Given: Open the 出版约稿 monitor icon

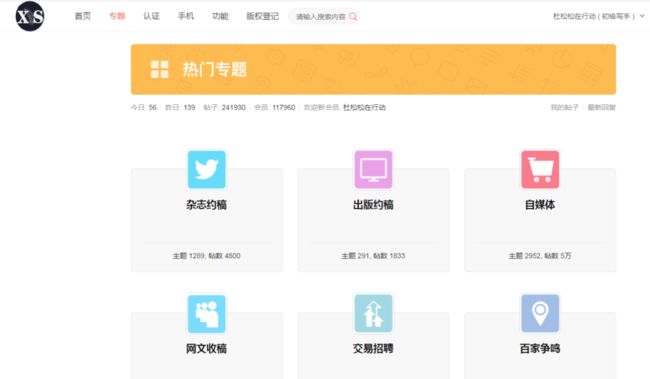Looking at the screenshot, I should pos(373,170).
